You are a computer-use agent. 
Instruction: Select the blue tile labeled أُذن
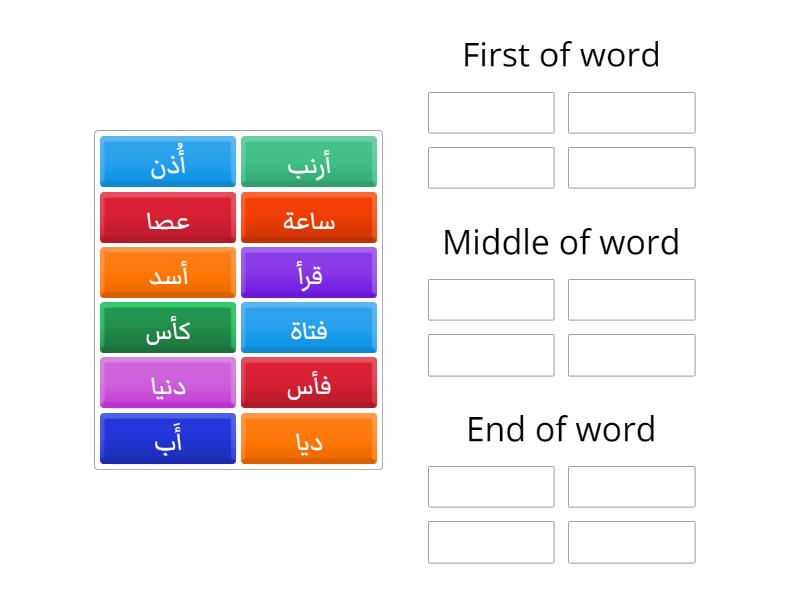(167, 162)
